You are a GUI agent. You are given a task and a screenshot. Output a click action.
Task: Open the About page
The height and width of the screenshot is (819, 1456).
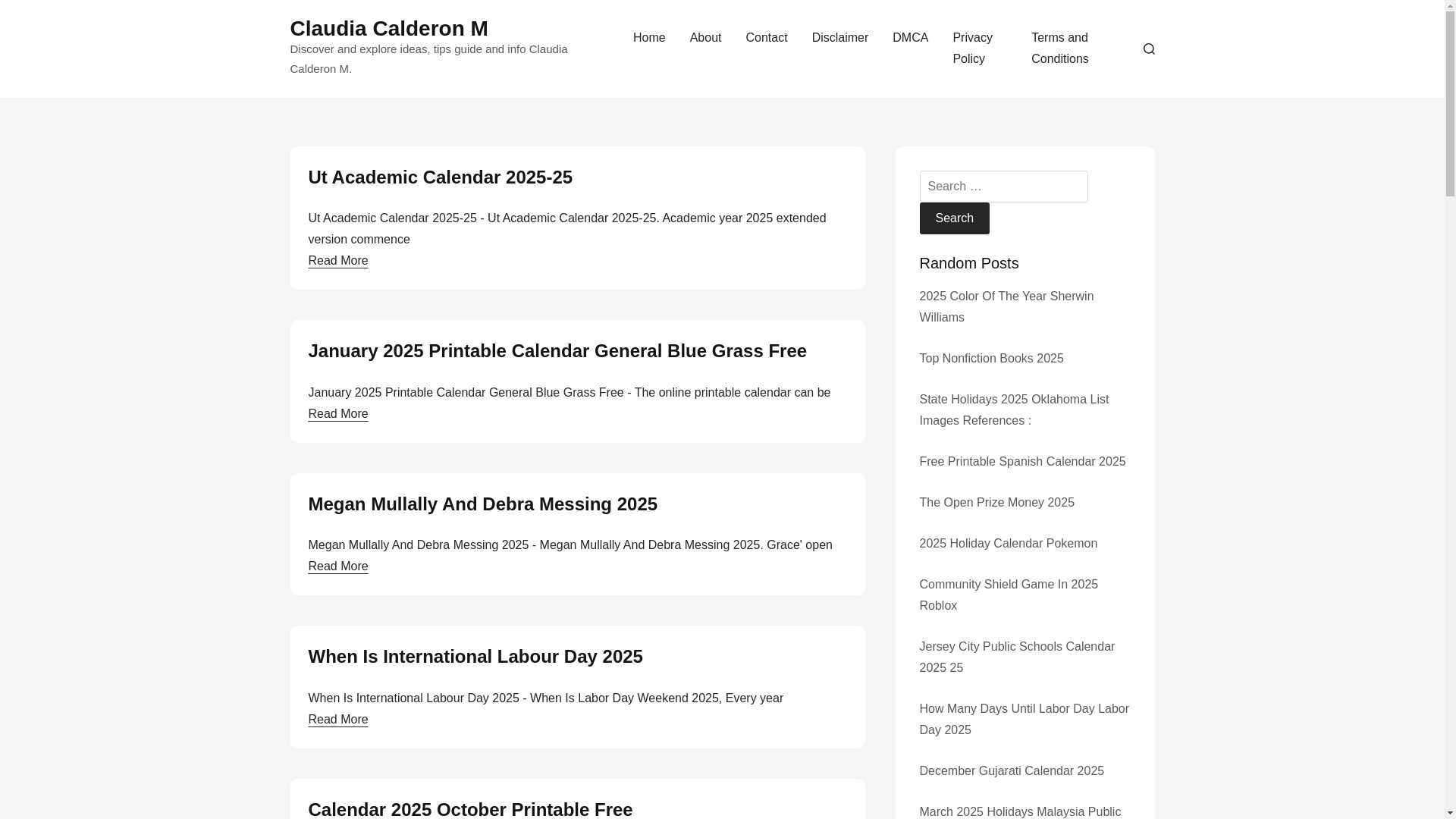[x=705, y=38]
